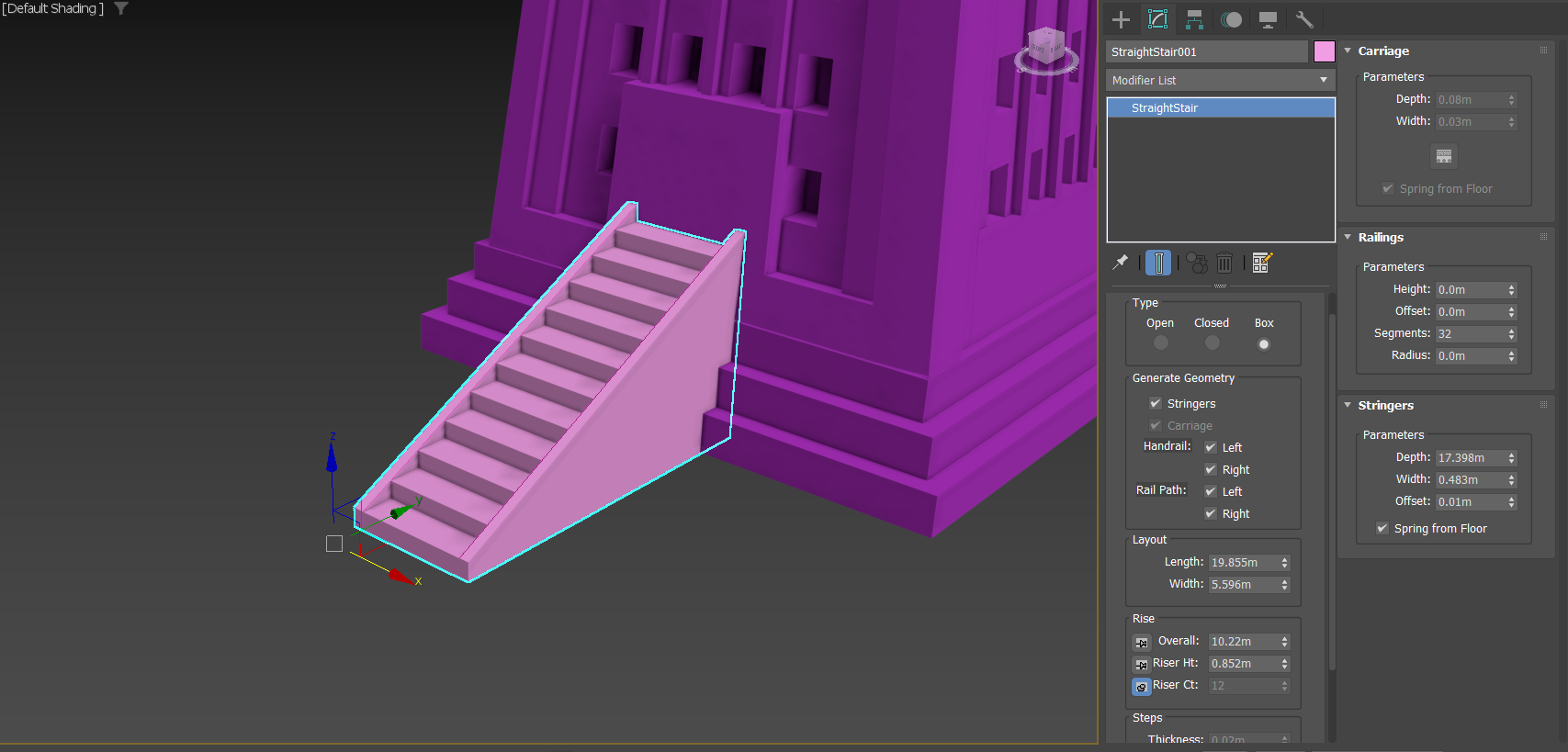1568x752 pixels.
Task: Open the Display panel tab
Action: pyautogui.click(x=1268, y=19)
